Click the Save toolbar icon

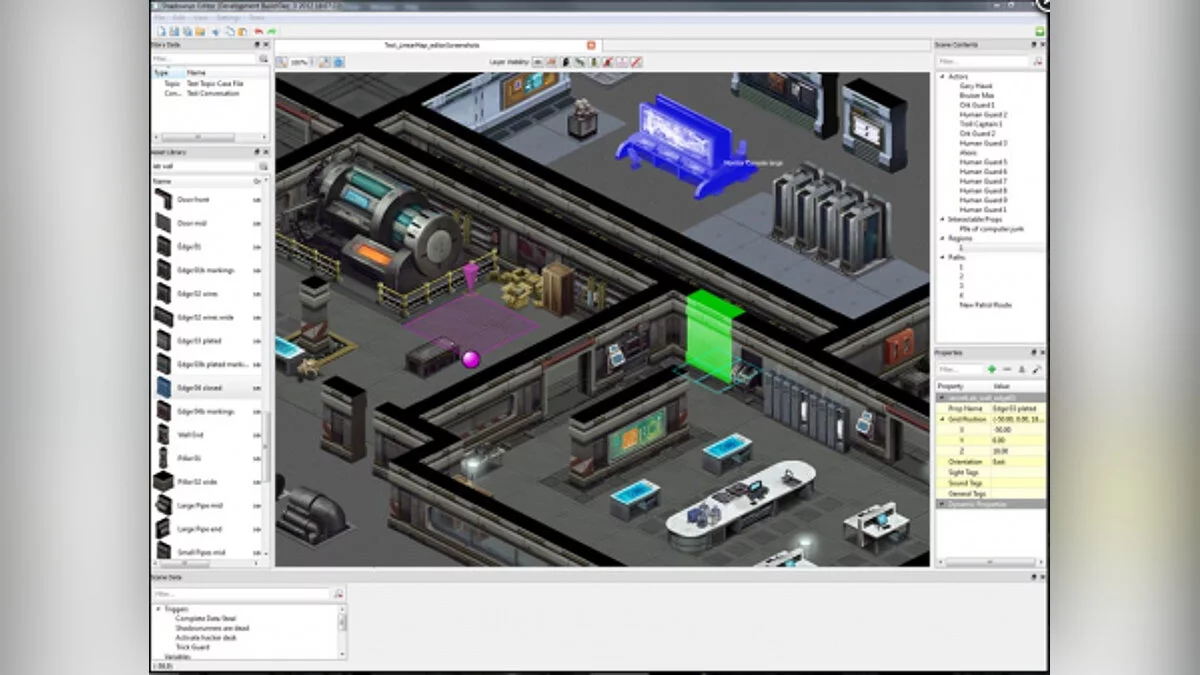point(176,31)
